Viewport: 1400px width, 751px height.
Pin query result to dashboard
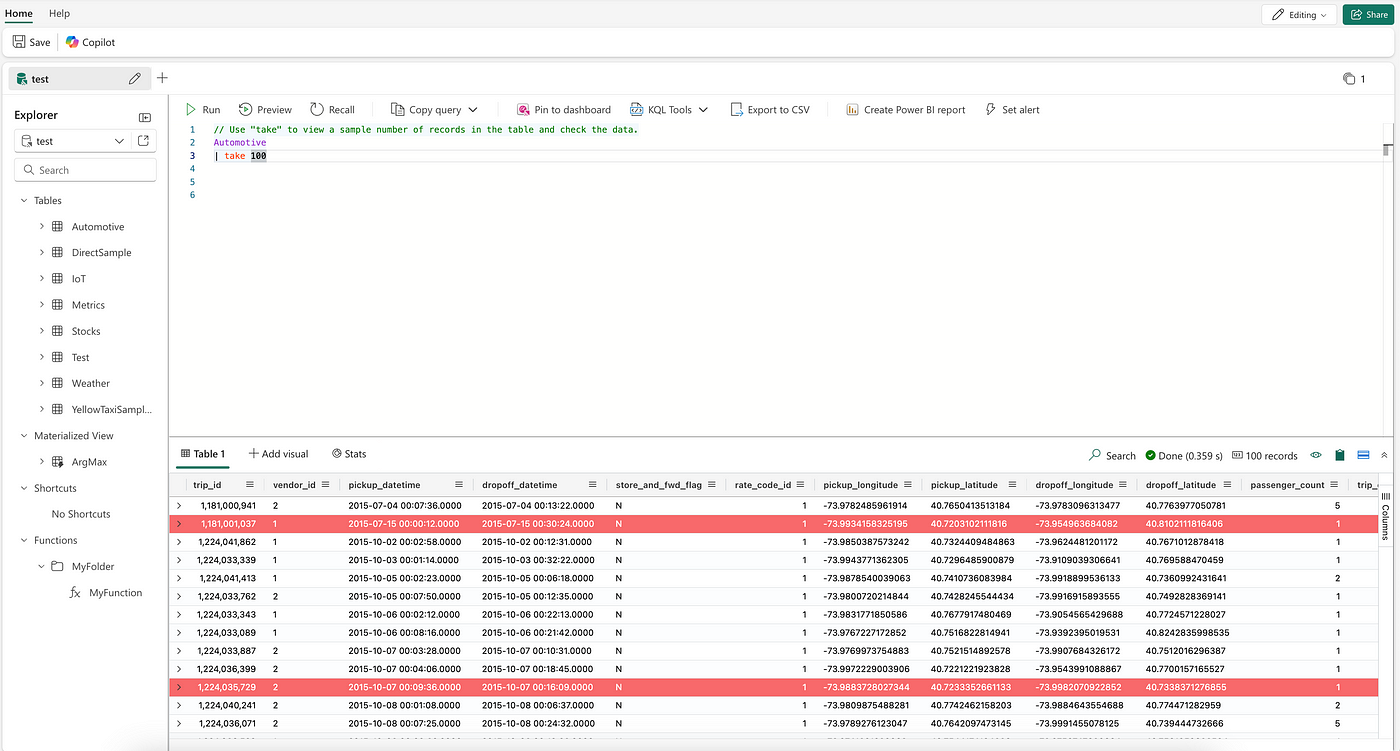564,110
